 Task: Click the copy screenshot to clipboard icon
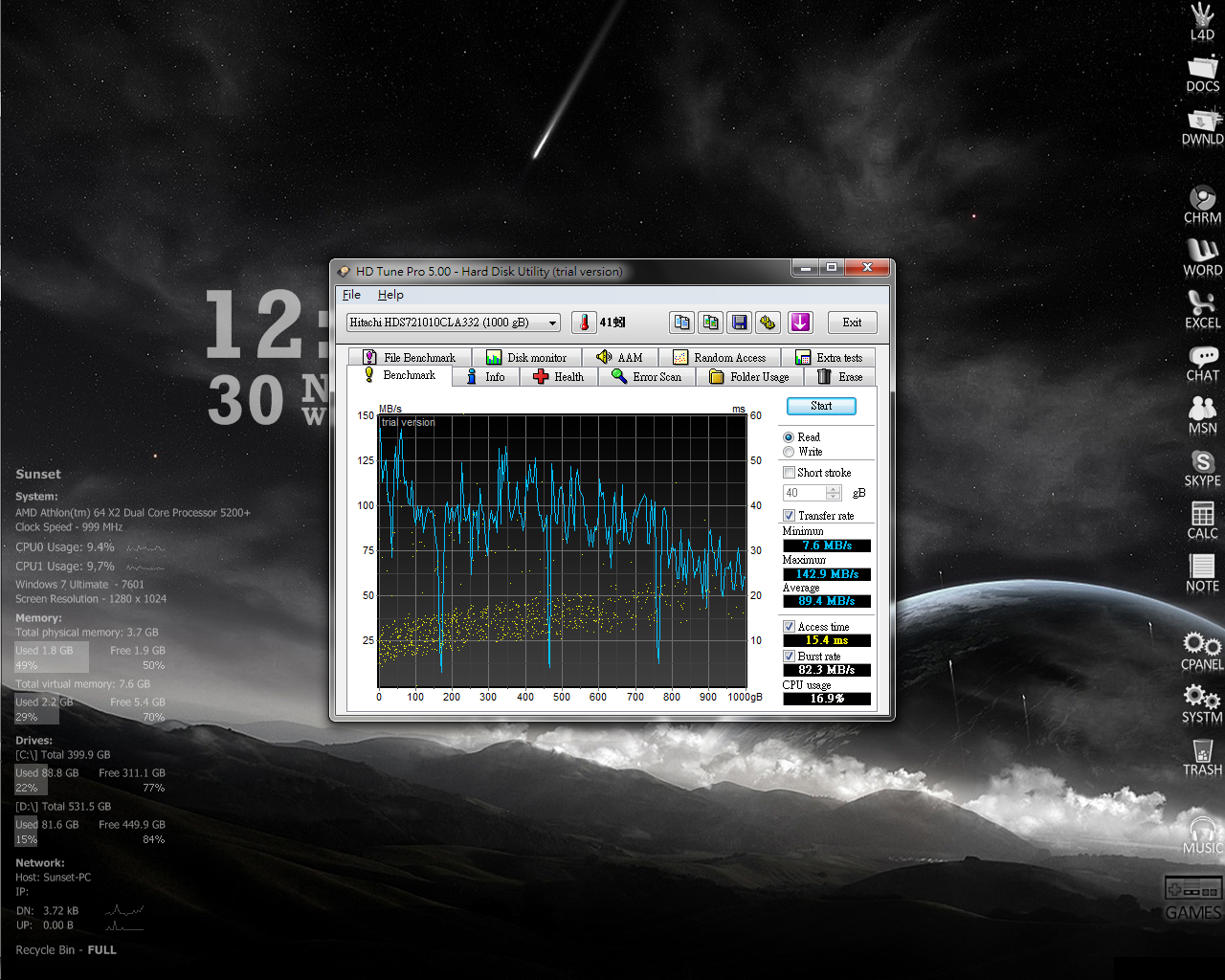[710, 323]
